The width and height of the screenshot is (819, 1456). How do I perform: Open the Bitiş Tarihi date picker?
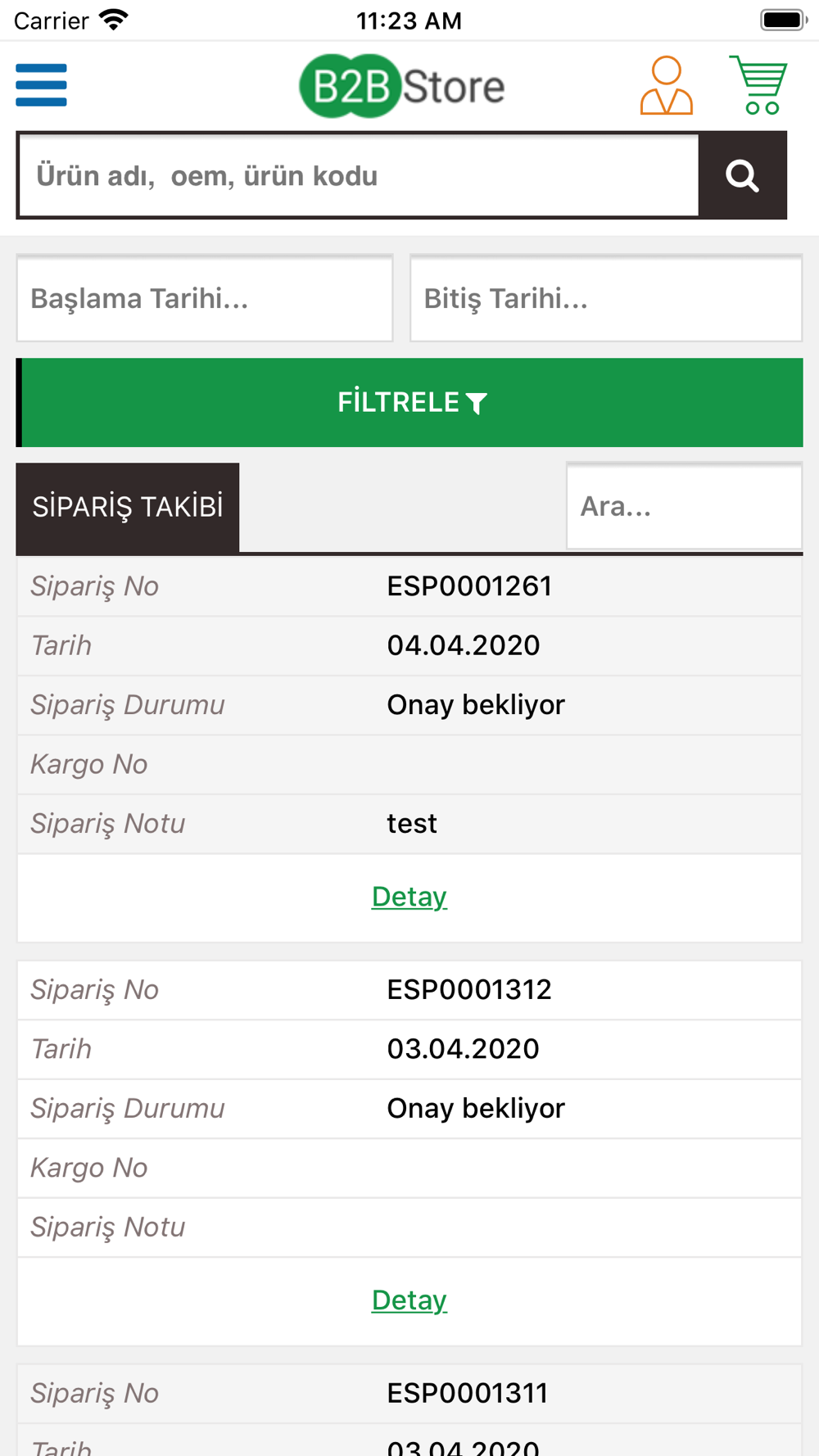point(606,299)
